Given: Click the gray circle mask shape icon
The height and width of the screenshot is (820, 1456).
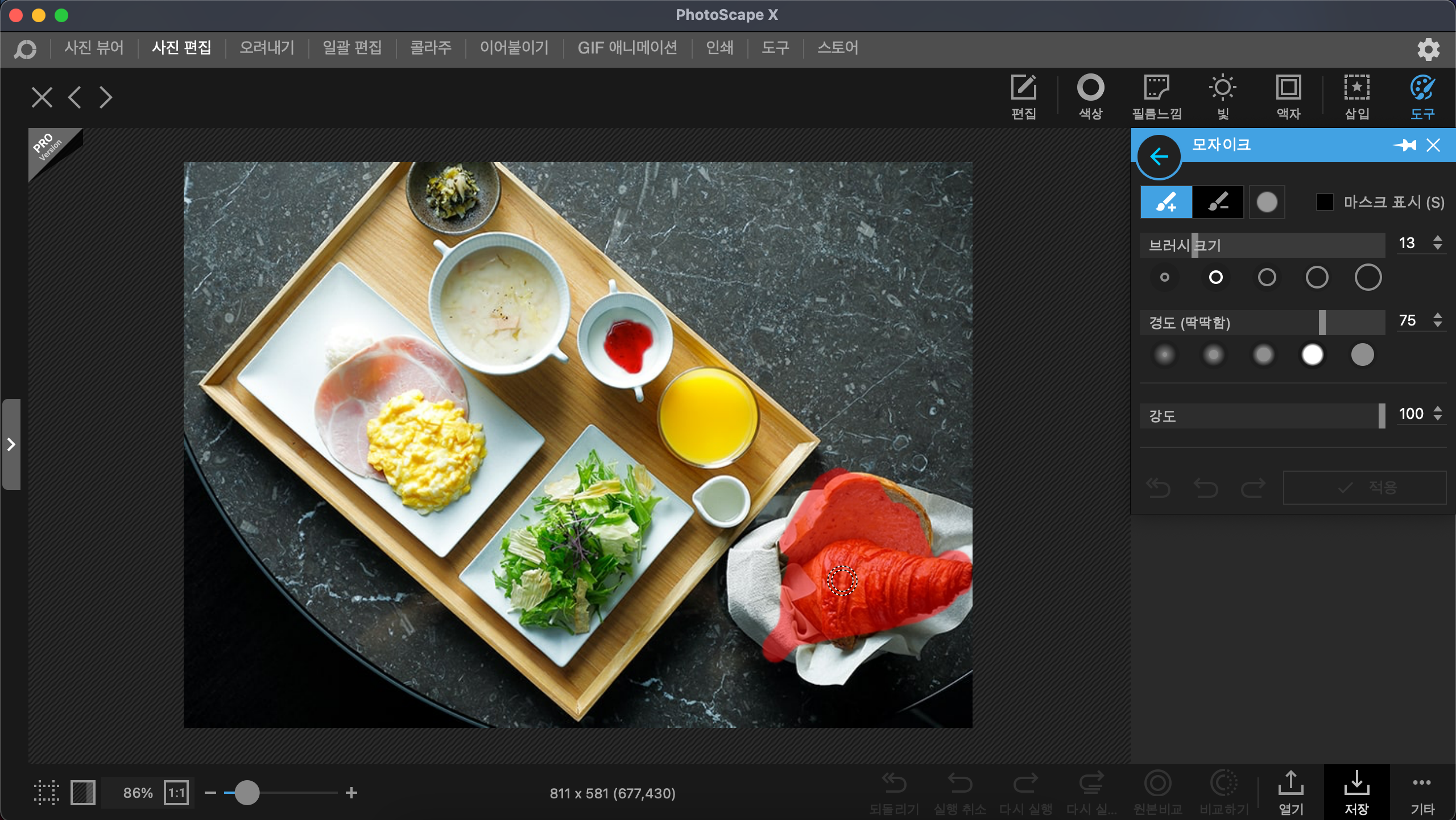Looking at the screenshot, I should [1267, 202].
